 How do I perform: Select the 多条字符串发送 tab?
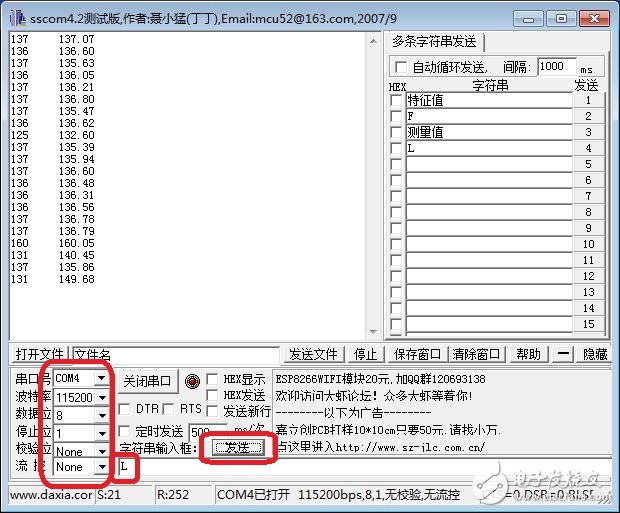pos(434,42)
